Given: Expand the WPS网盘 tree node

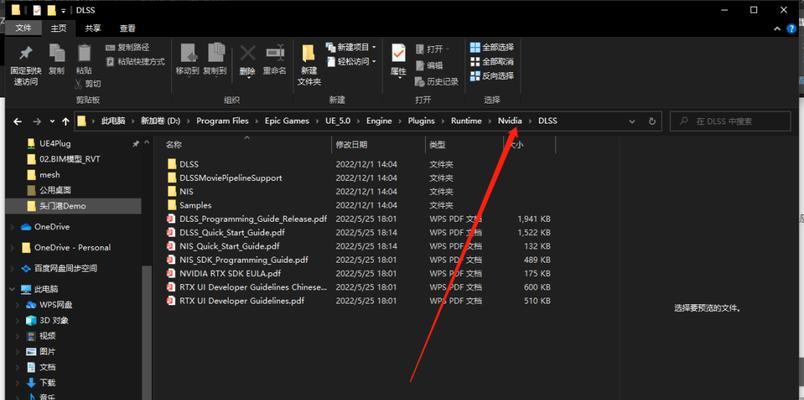Looking at the screenshot, I should pyautogui.click(x=18, y=305).
